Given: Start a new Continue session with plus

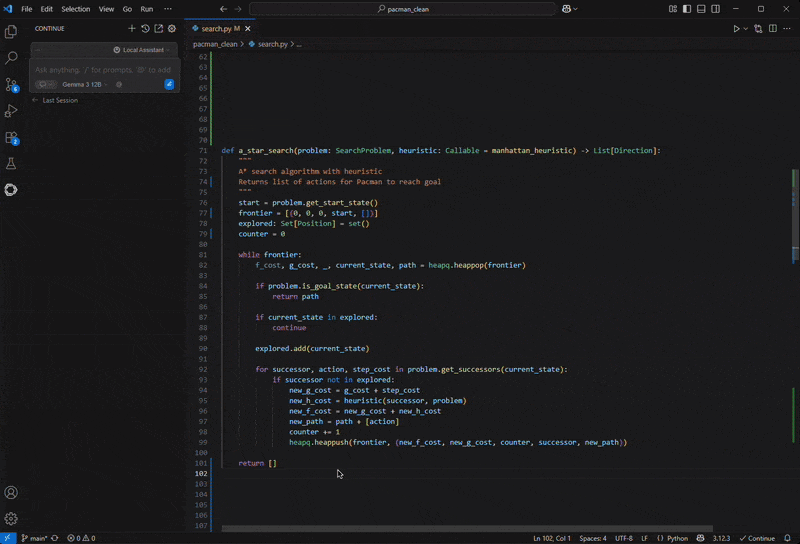Looking at the screenshot, I should (x=132, y=29).
